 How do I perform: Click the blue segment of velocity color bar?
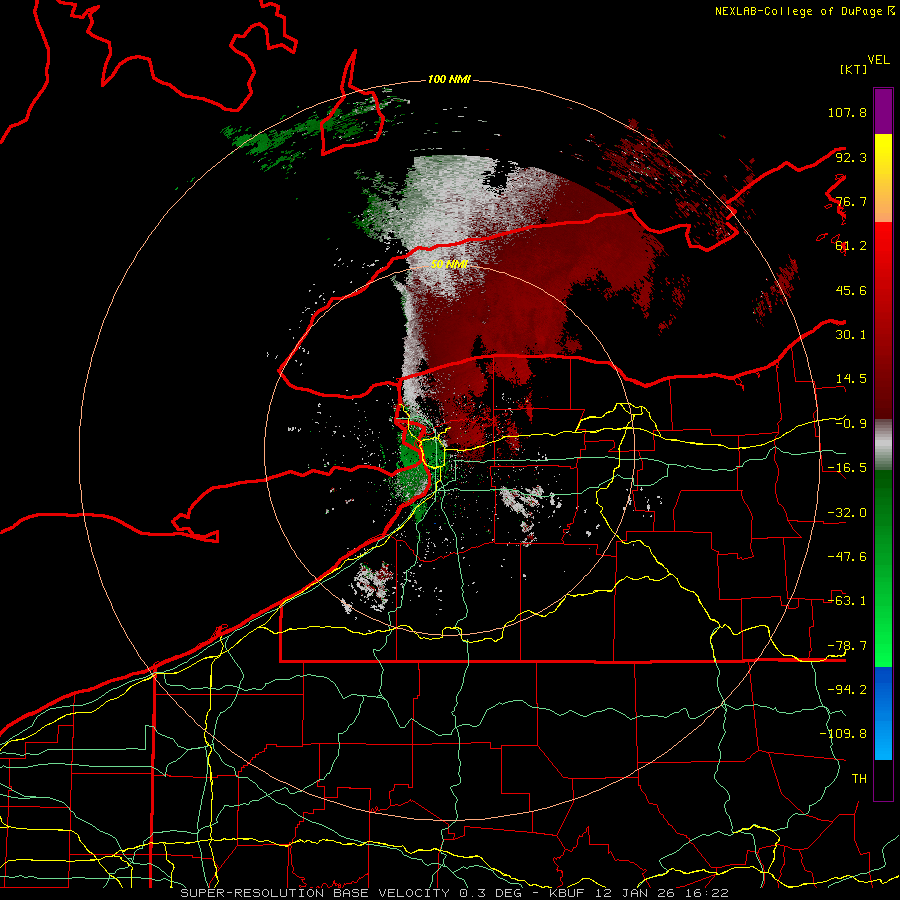[883, 713]
